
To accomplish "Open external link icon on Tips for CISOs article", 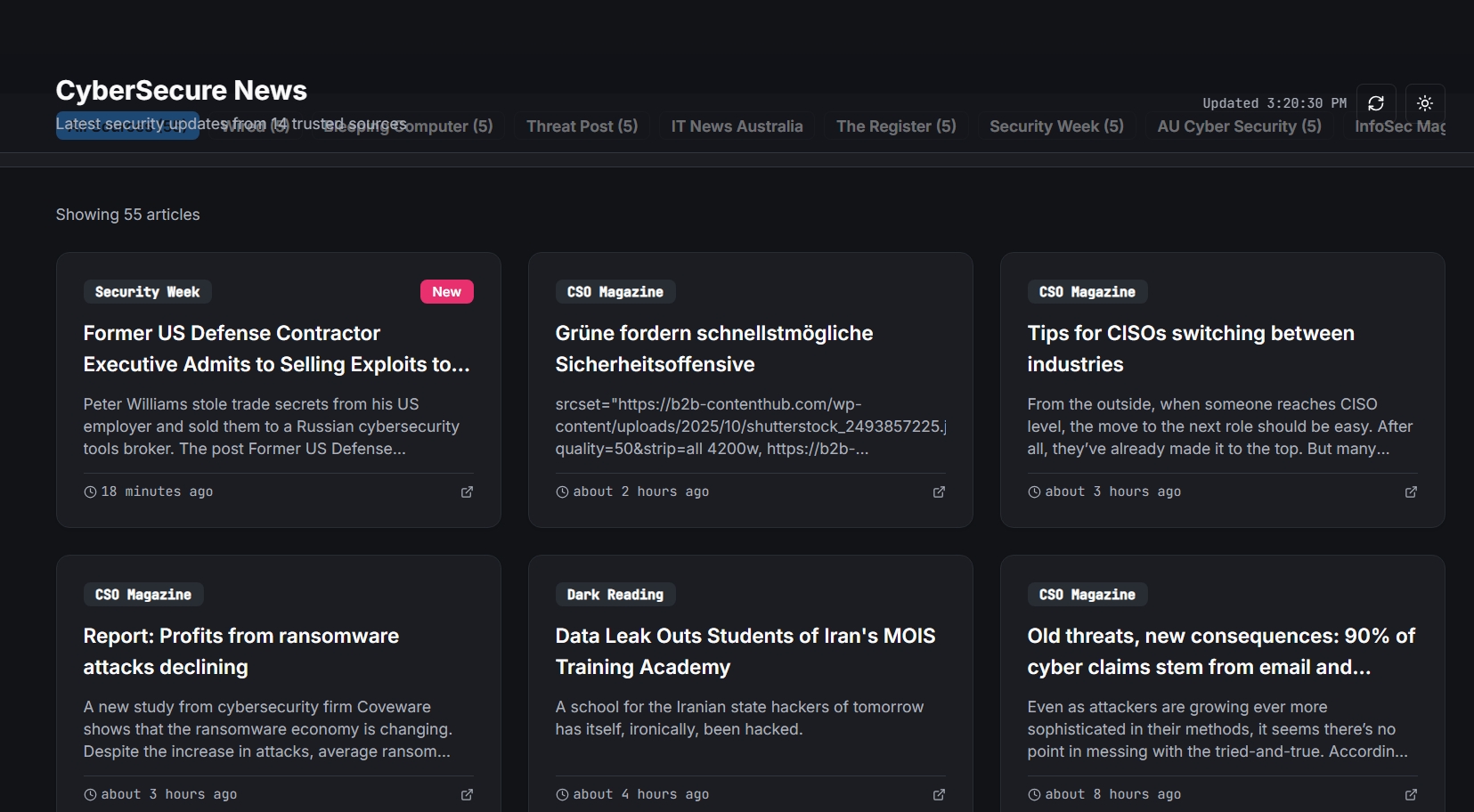I will coord(1411,491).
